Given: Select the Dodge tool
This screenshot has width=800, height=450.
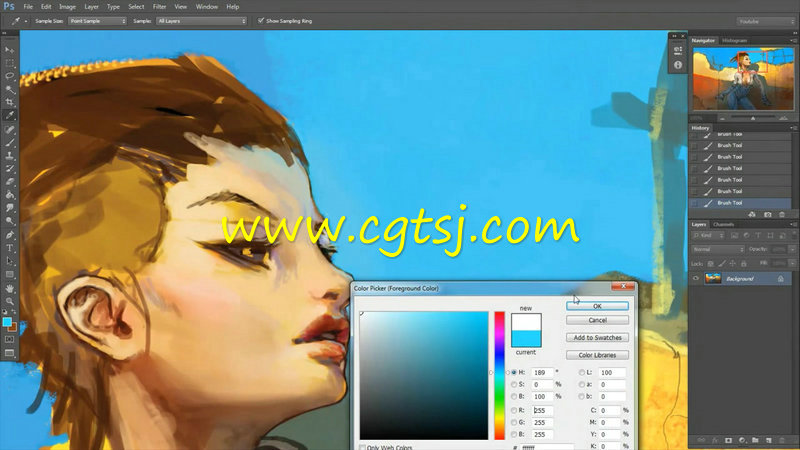Looking at the screenshot, I should 9,221.
